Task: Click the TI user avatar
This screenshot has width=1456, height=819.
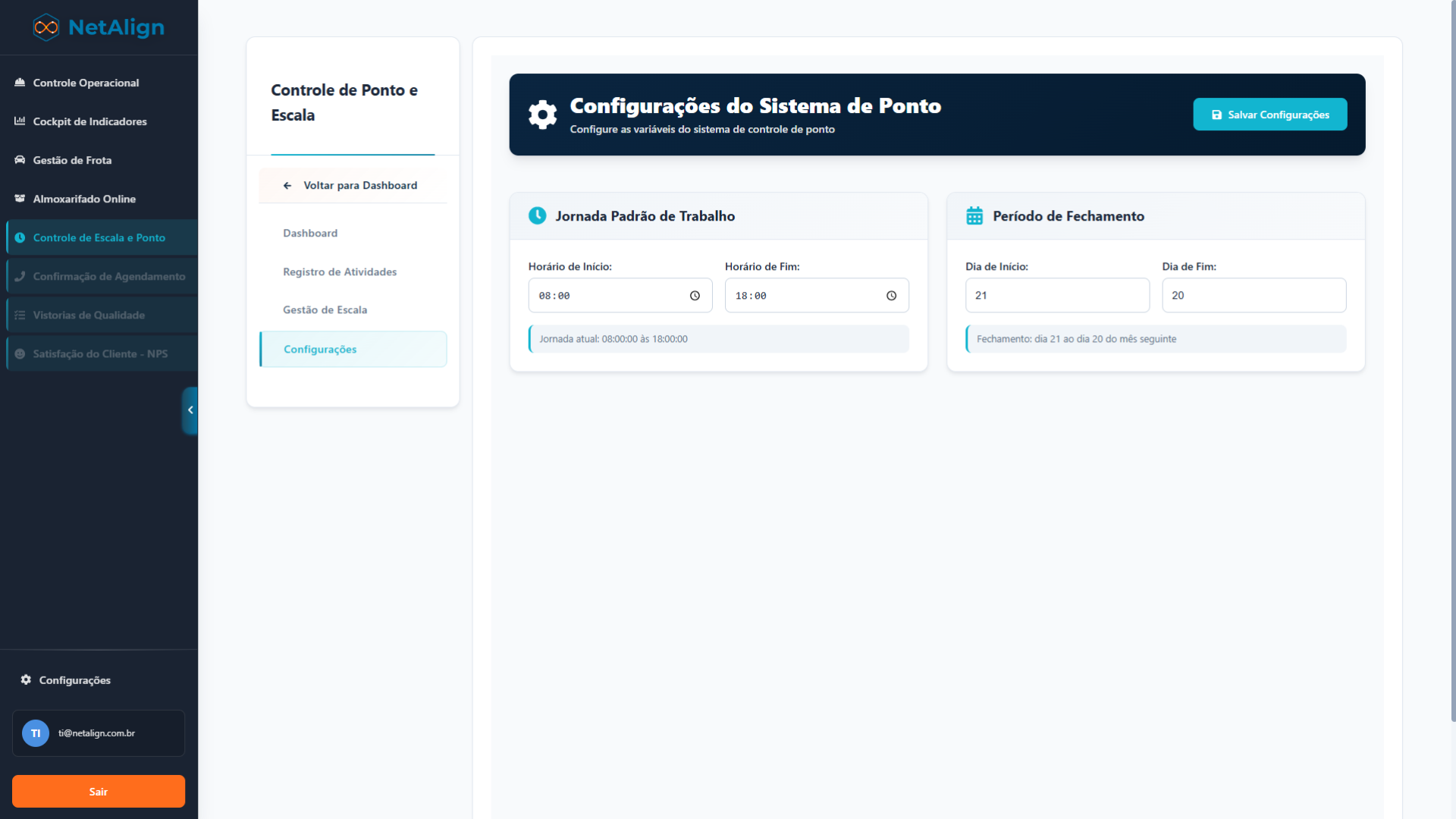Action: 36,733
